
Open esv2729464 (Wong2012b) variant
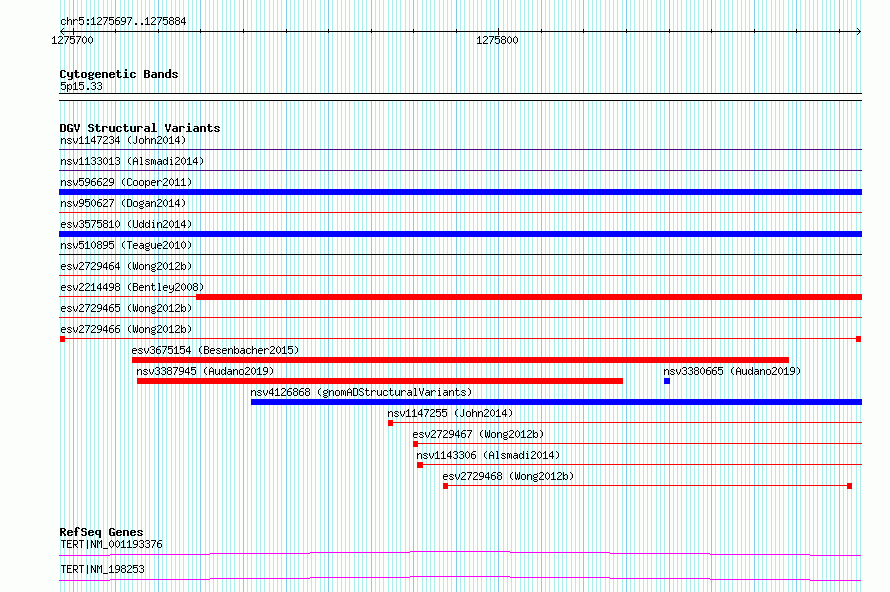pos(126,266)
